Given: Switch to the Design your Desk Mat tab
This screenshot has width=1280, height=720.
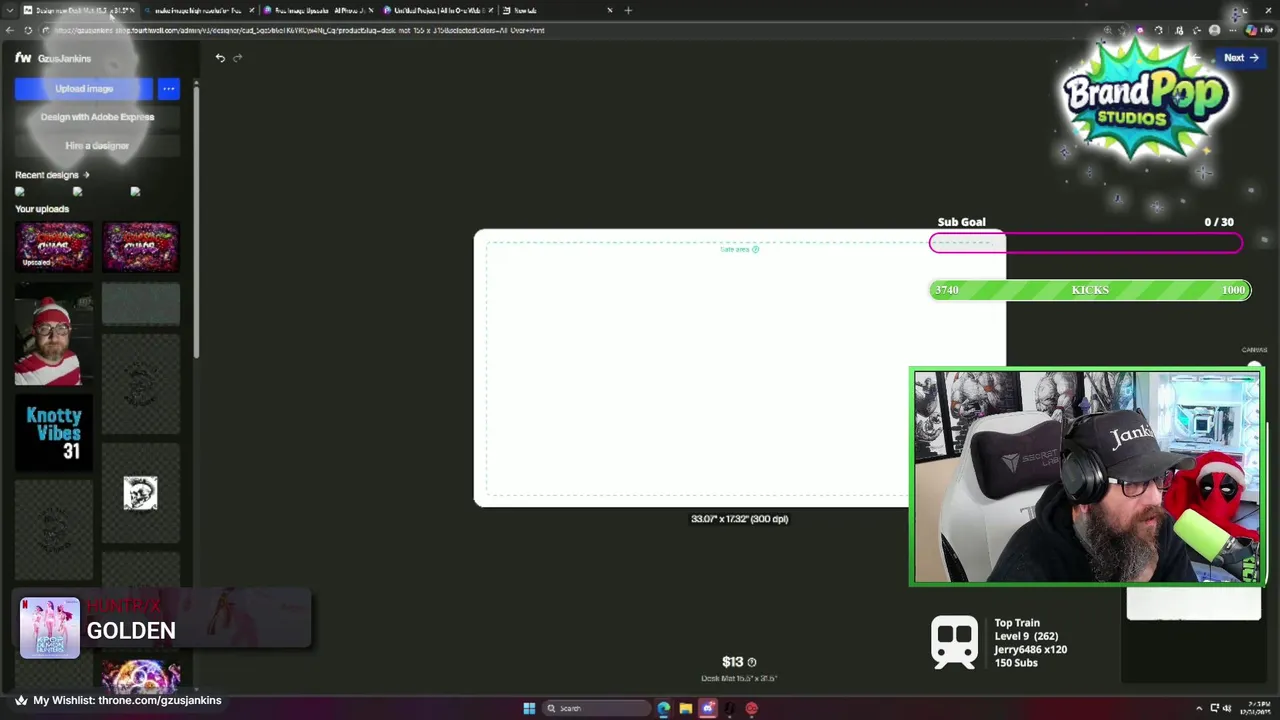Looking at the screenshot, I should click(x=78, y=10).
